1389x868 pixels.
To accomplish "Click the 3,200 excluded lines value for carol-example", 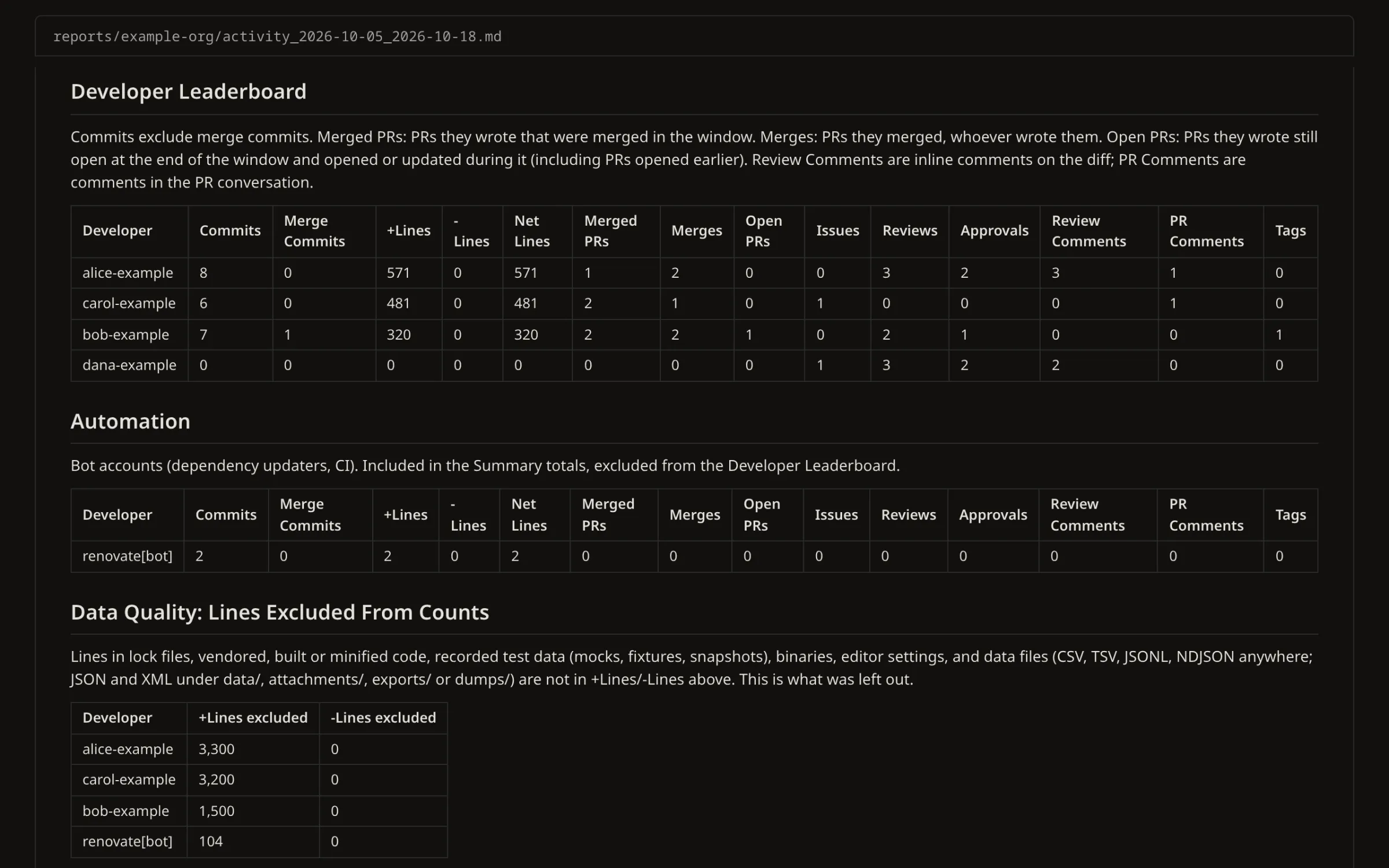I will tap(216, 779).
